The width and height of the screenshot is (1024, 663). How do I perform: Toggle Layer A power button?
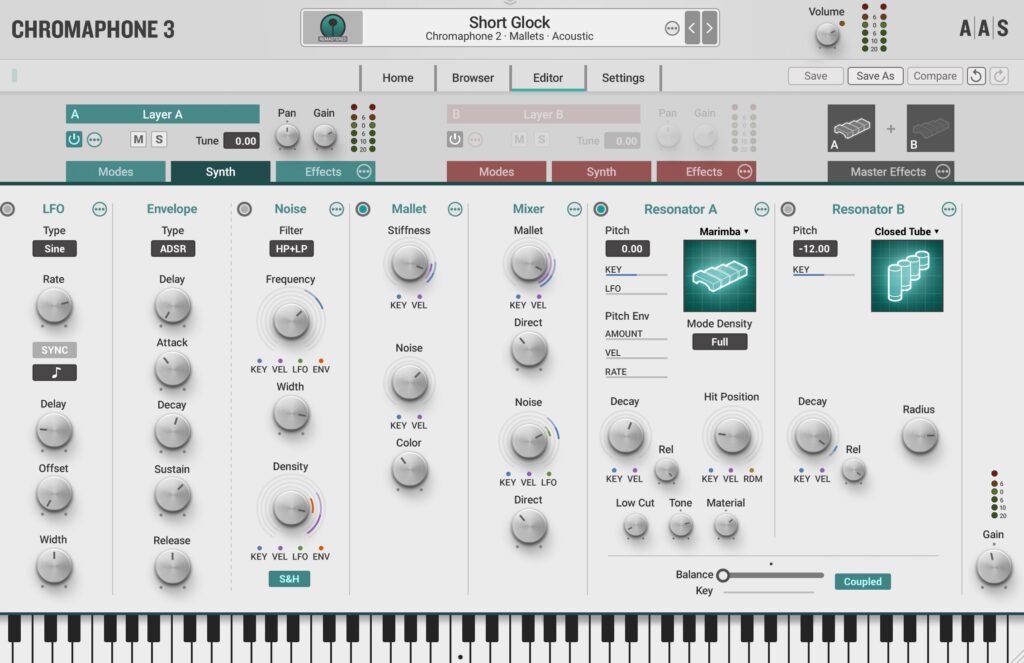coord(74,140)
